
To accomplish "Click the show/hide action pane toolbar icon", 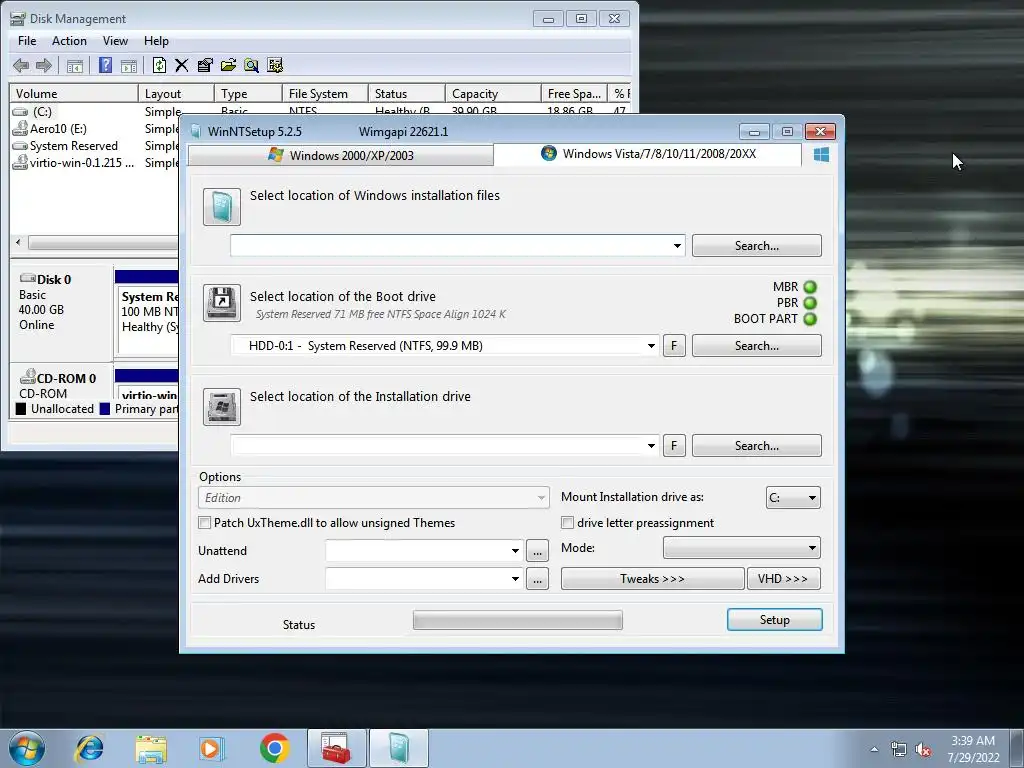I will point(129,65).
